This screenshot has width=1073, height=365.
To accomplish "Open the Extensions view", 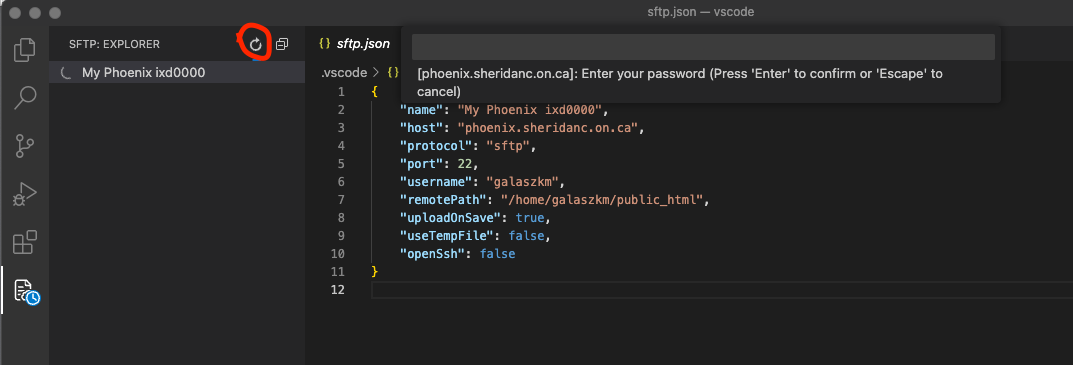I will (25, 242).
